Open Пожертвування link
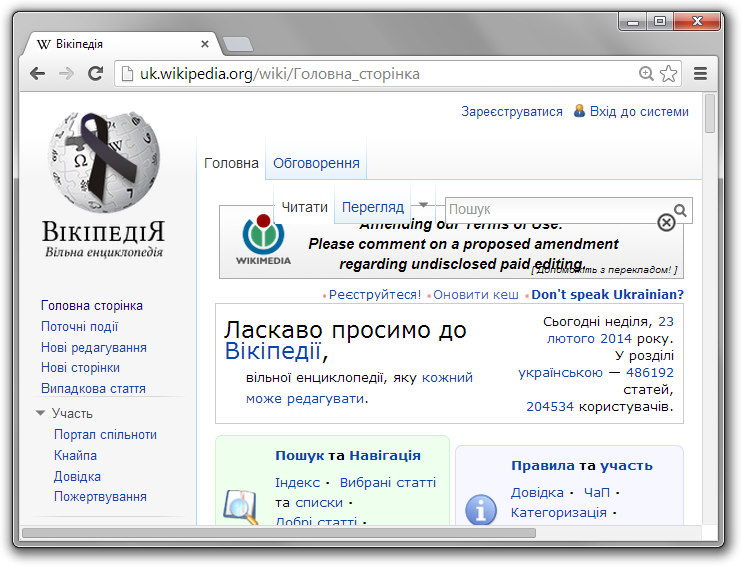The width and height of the screenshot is (746, 569). click(x=100, y=497)
